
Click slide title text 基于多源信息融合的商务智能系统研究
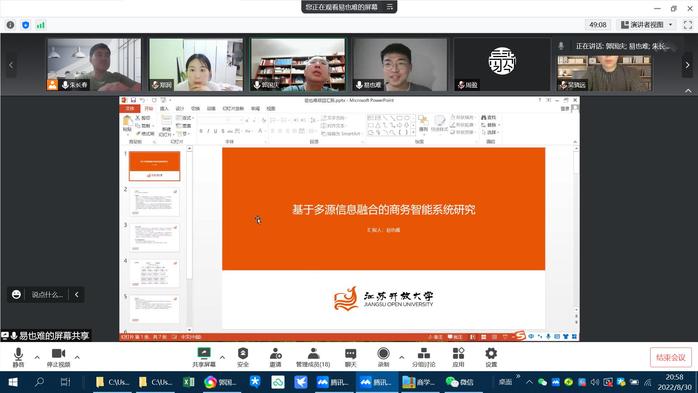[x=384, y=210]
